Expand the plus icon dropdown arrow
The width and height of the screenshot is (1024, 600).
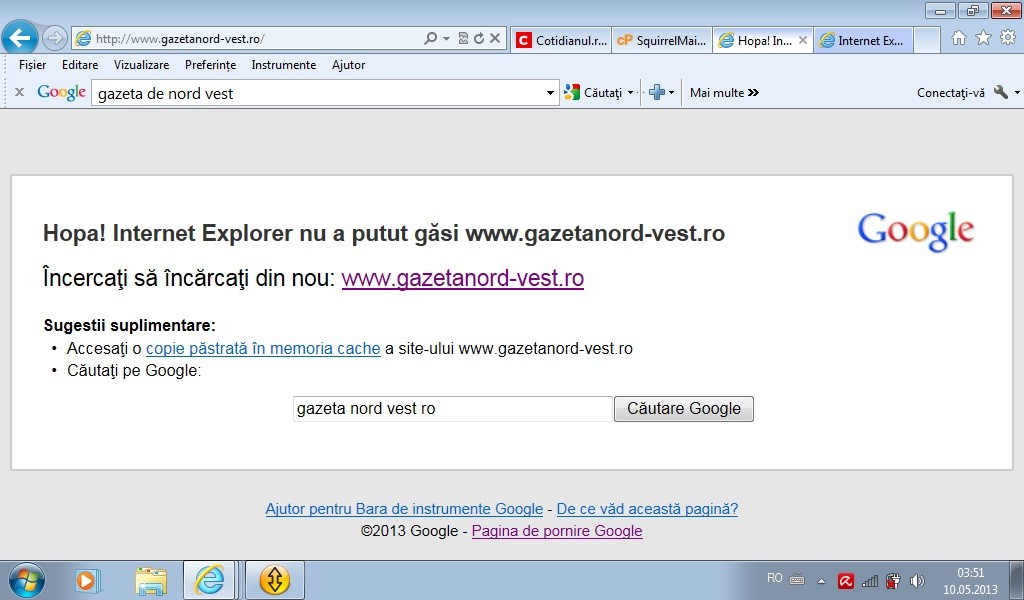click(x=671, y=93)
